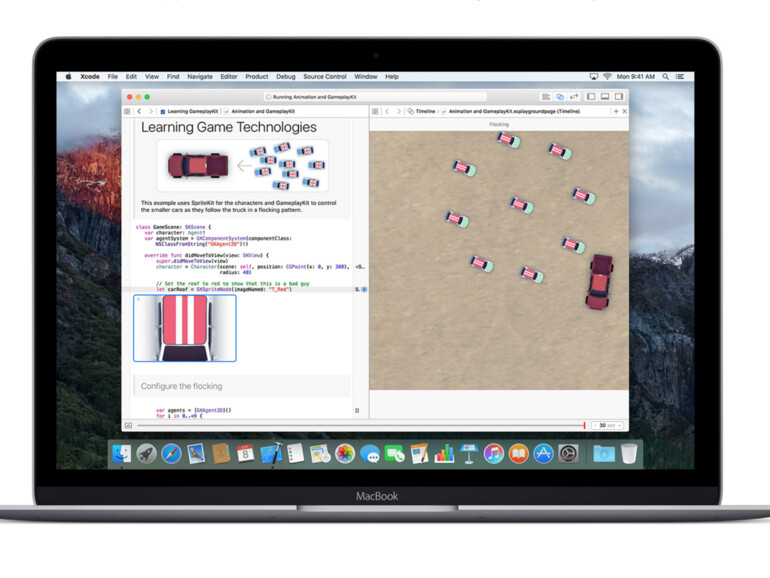The width and height of the screenshot is (770, 578).
Task: Toggle the Utilities pane visibility
Action: (619, 97)
